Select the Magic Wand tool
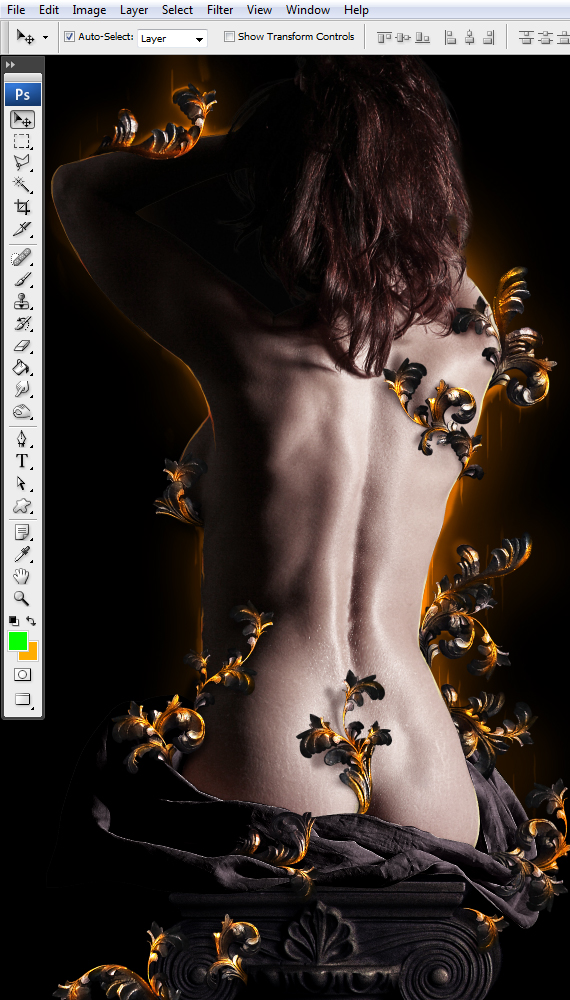 tap(22, 184)
